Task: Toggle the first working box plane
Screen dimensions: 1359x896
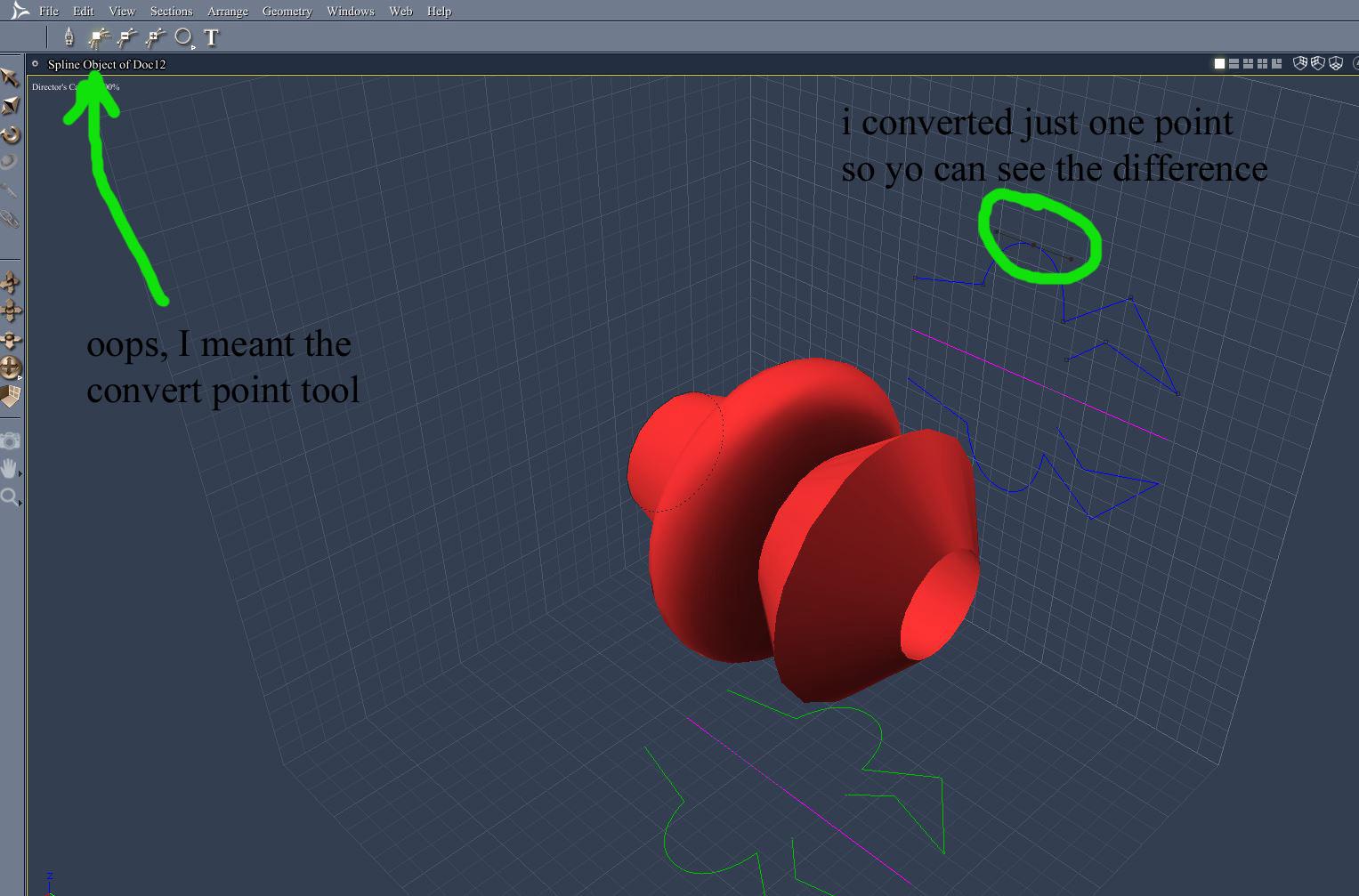Action: pos(1299,63)
